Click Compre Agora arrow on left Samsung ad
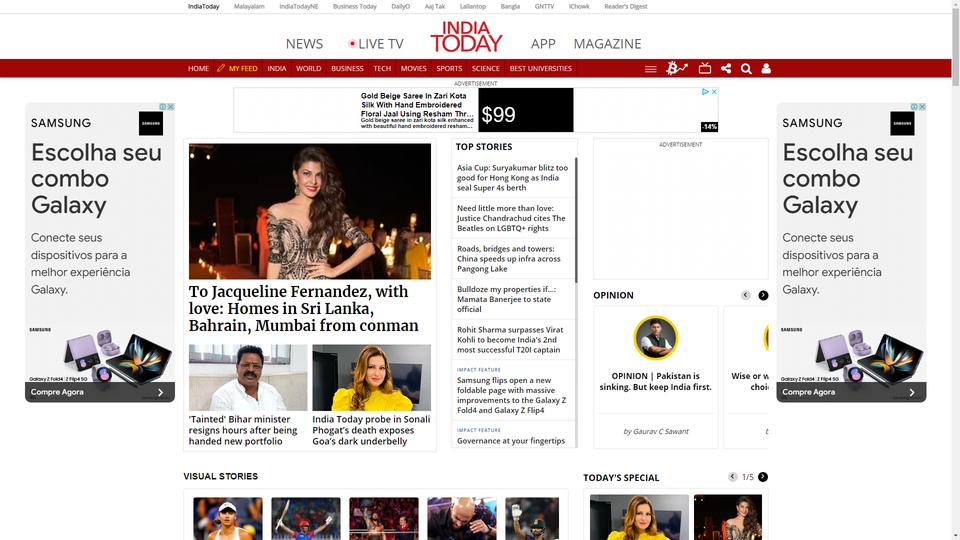 coord(160,392)
